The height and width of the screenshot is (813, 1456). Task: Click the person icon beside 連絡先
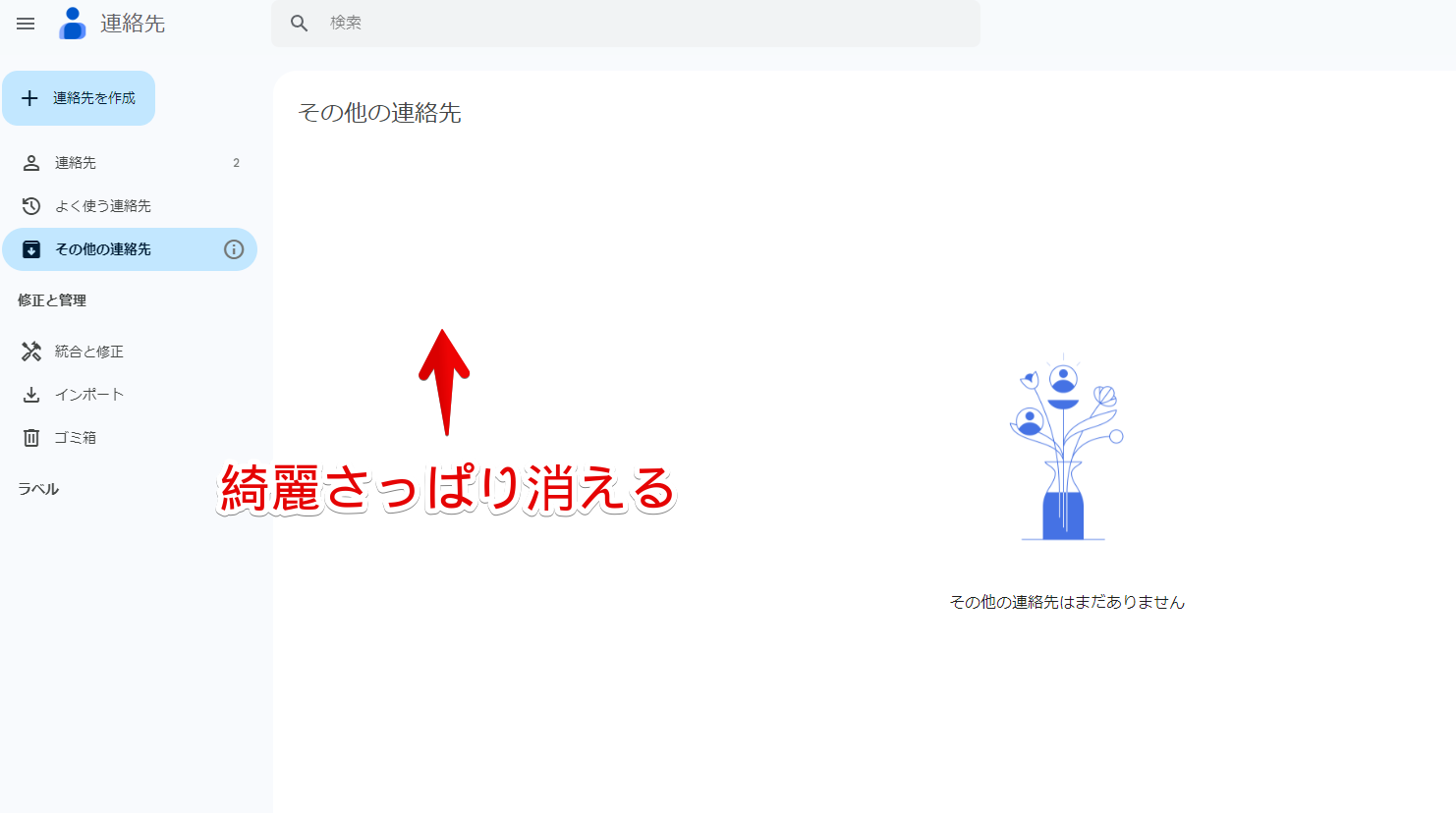[x=31, y=163]
